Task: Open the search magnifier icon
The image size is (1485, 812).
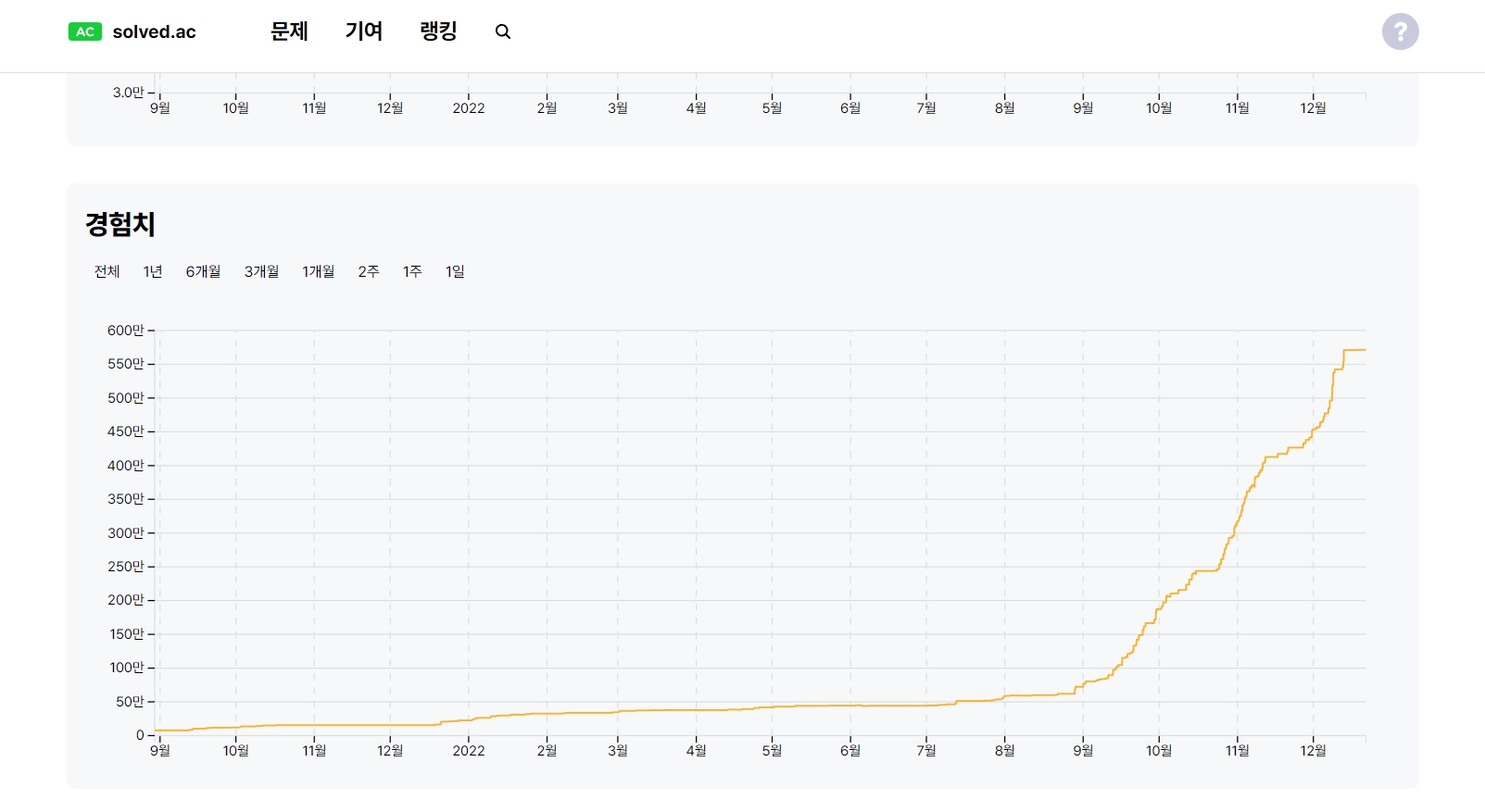Action: coord(503,32)
